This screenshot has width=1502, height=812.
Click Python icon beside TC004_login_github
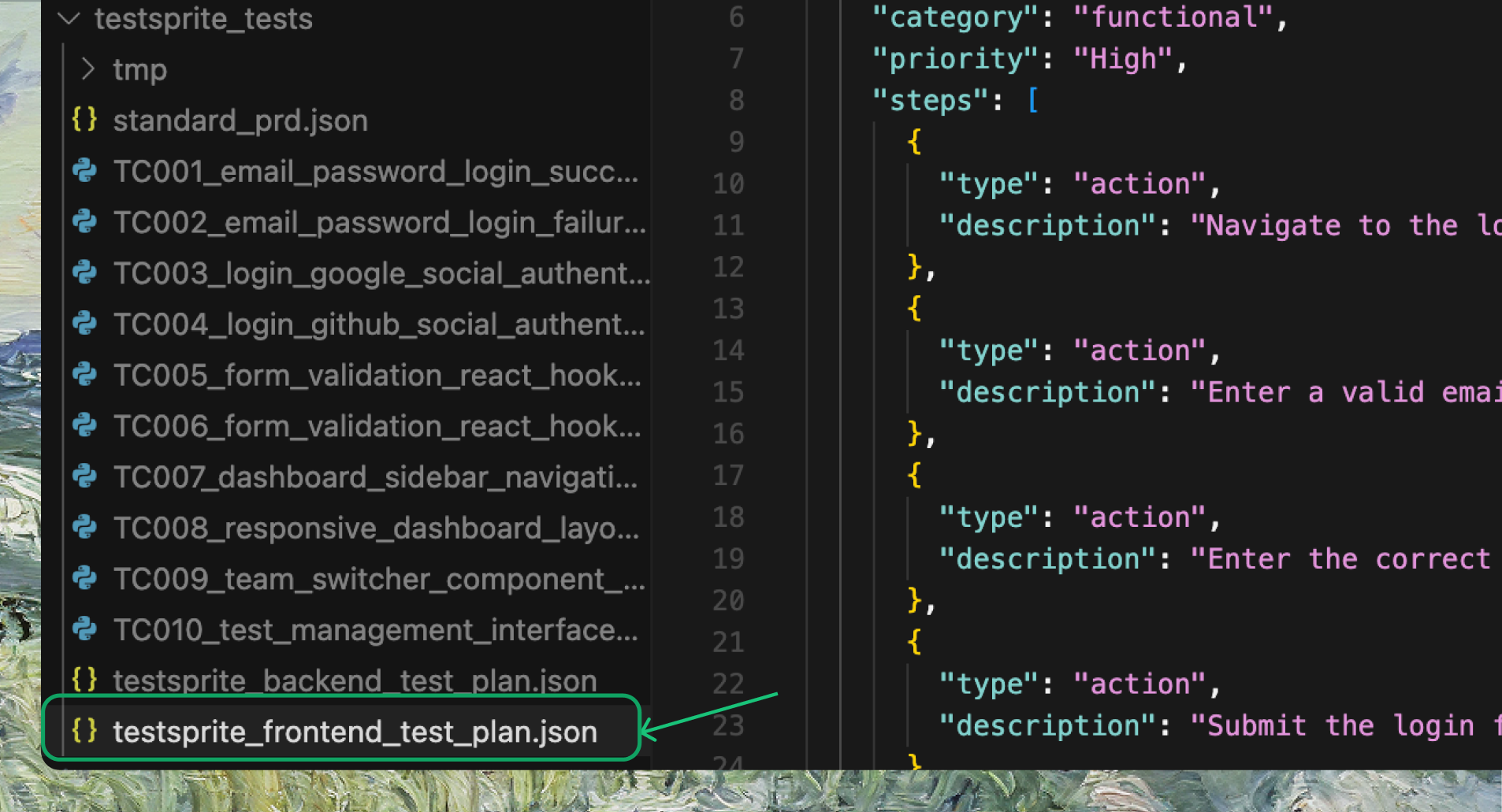(x=84, y=324)
